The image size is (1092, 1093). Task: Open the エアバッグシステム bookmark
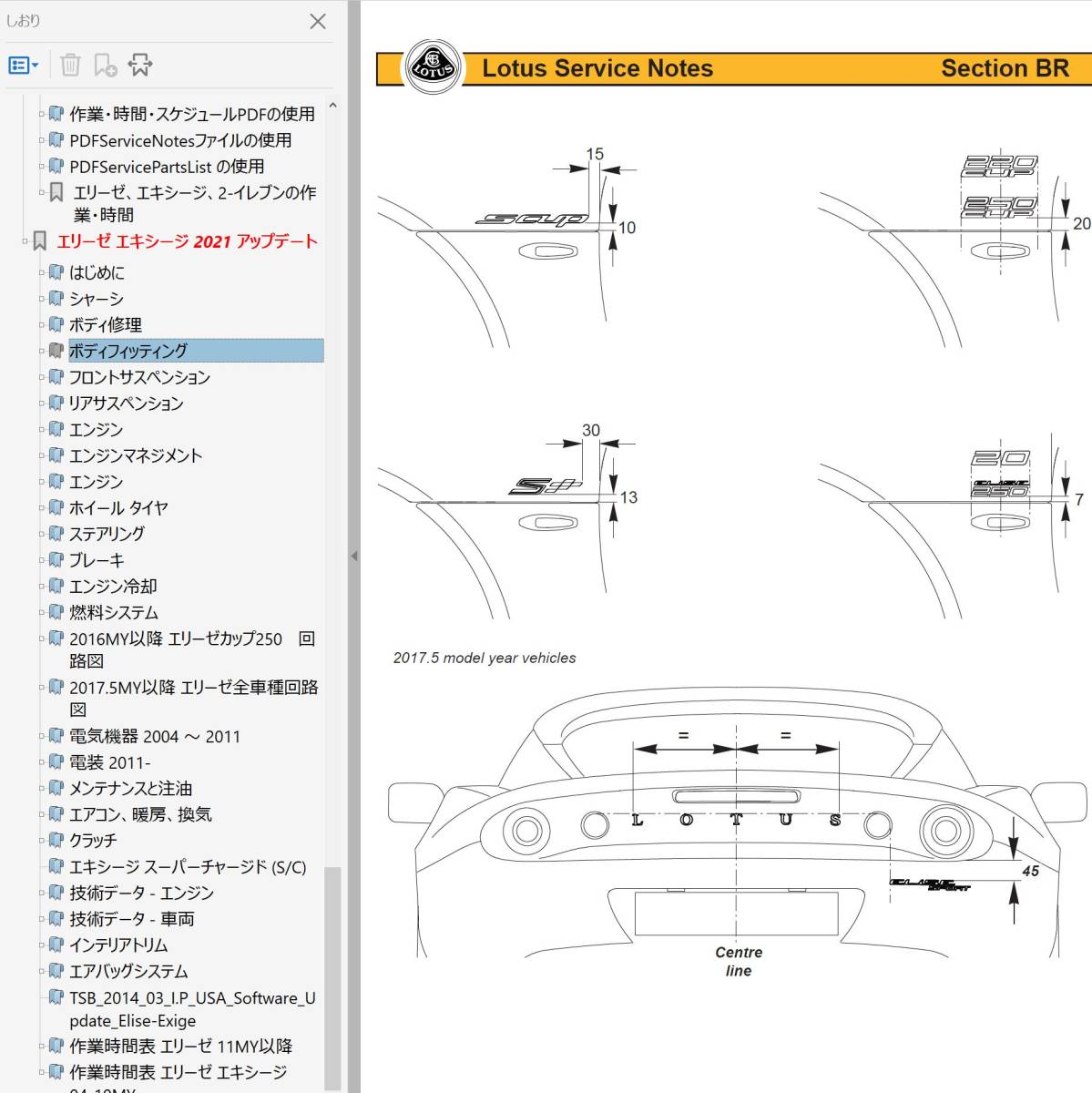[x=128, y=972]
